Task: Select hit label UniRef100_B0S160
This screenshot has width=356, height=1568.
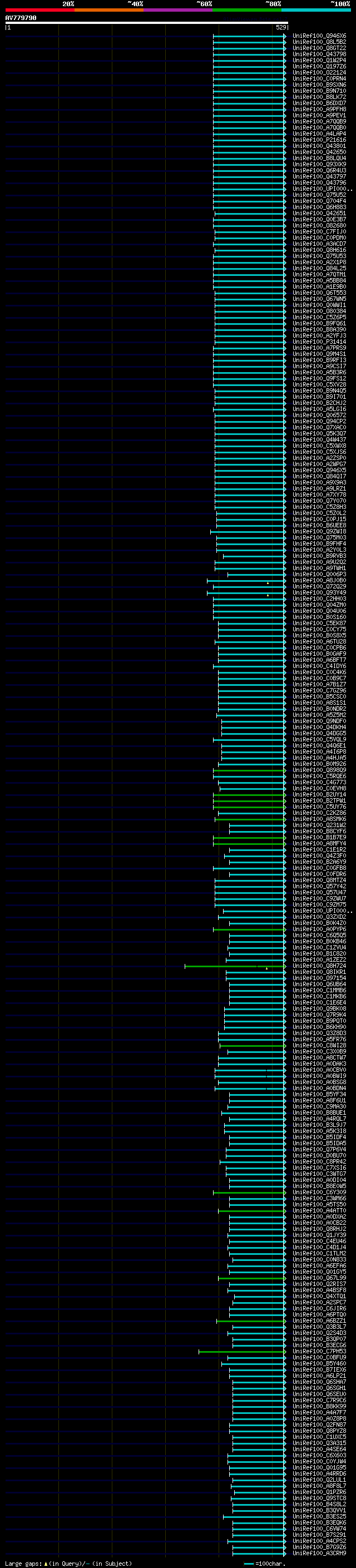Action: 319,617
